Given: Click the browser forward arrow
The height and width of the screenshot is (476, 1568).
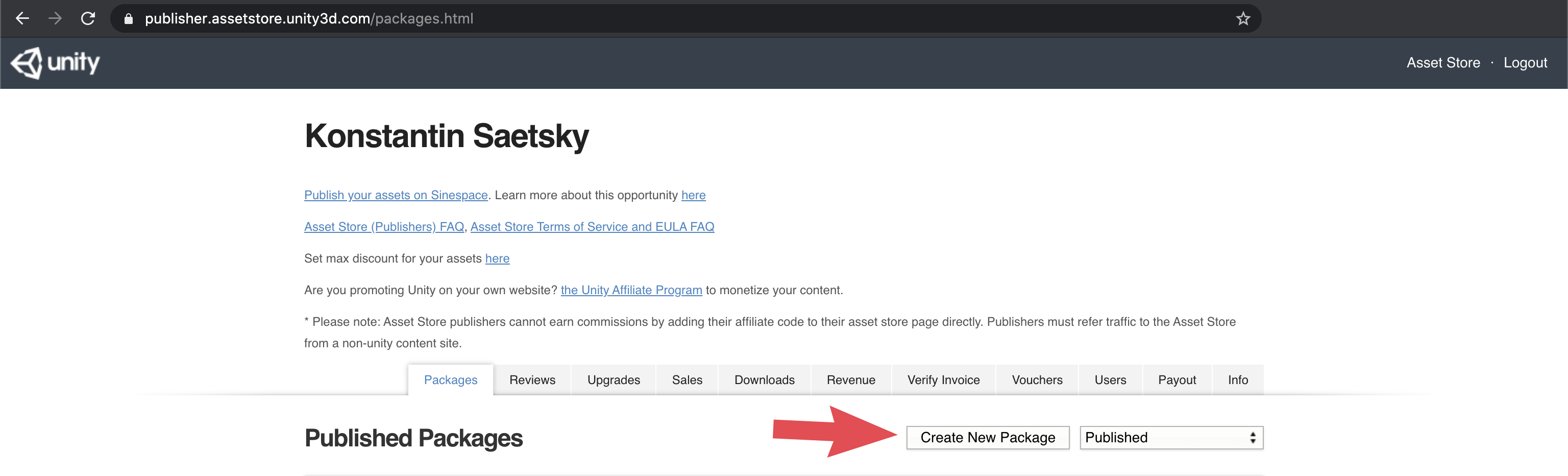Looking at the screenshot, I should [56, 19].
